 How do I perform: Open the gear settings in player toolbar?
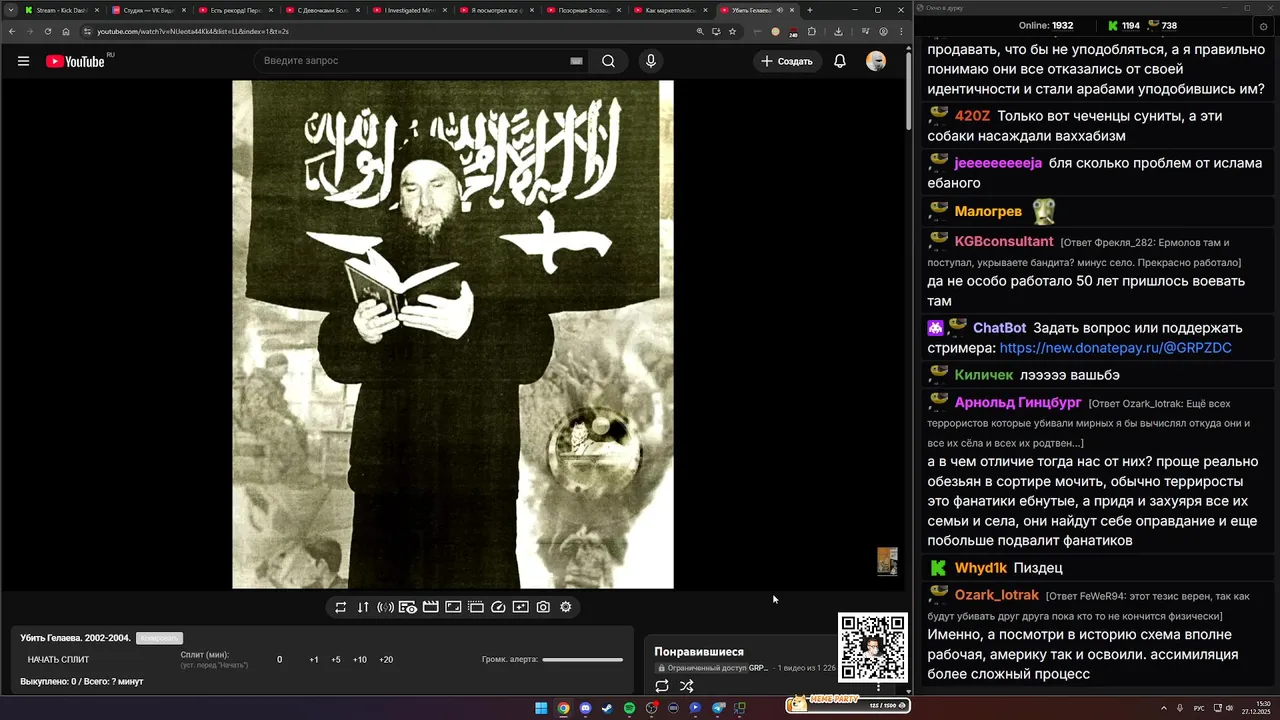coord(566,607)
